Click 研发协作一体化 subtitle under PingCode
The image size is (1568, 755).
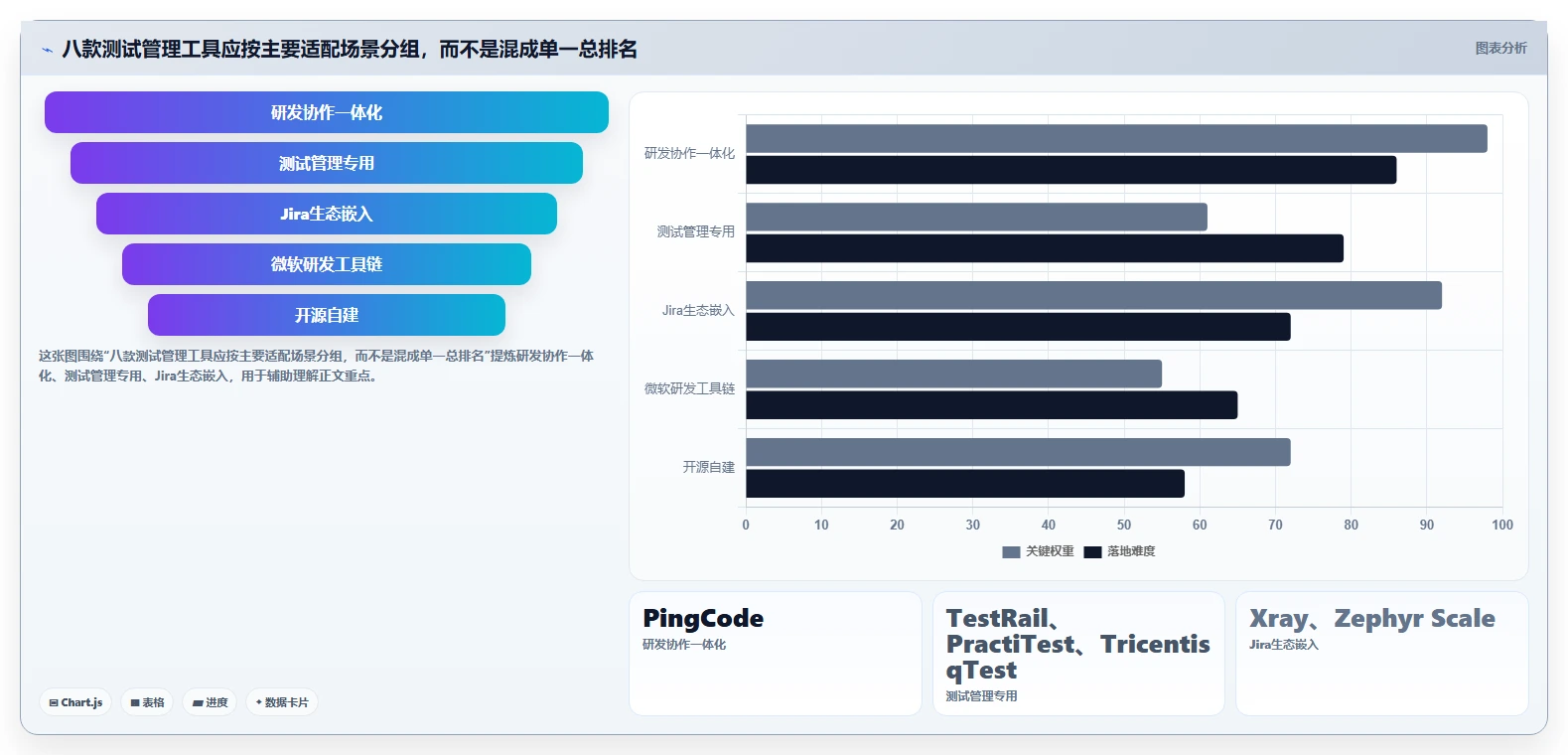click(684, 645)
